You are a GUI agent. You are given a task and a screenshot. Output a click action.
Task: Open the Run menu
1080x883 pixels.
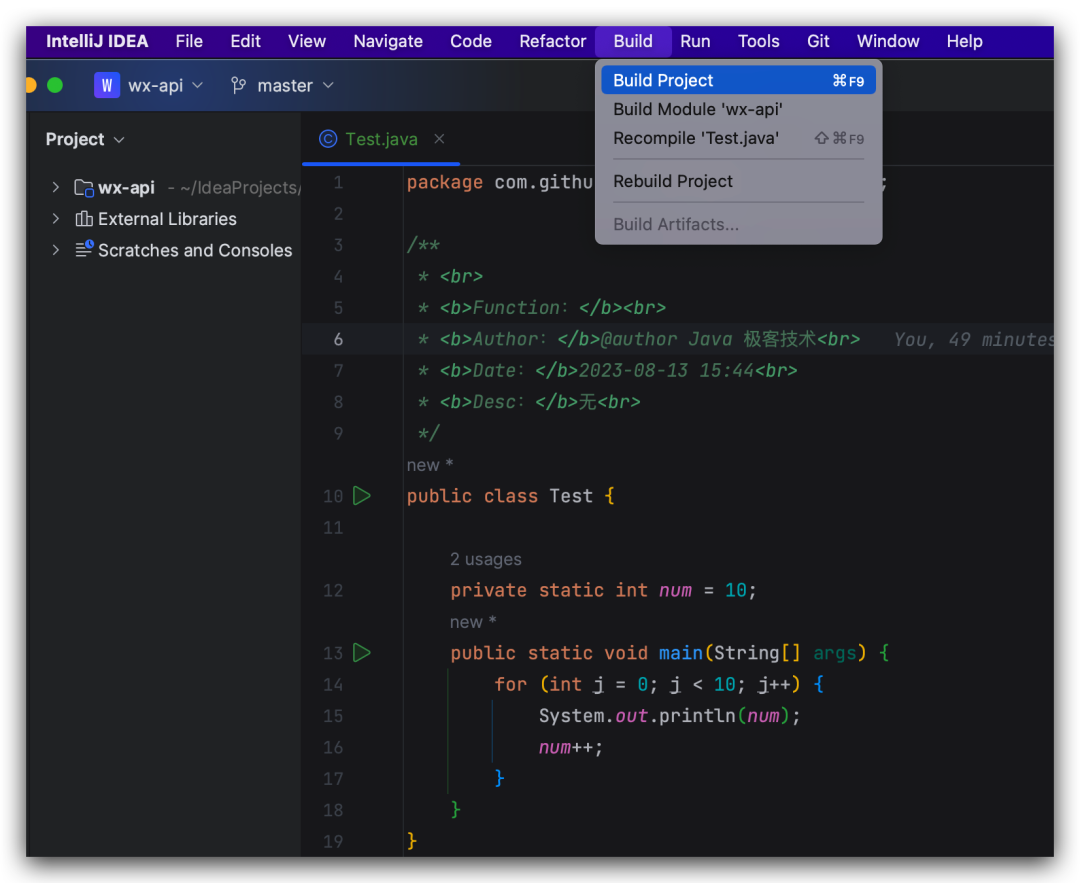pyautogui.click(x=695, y=41)
